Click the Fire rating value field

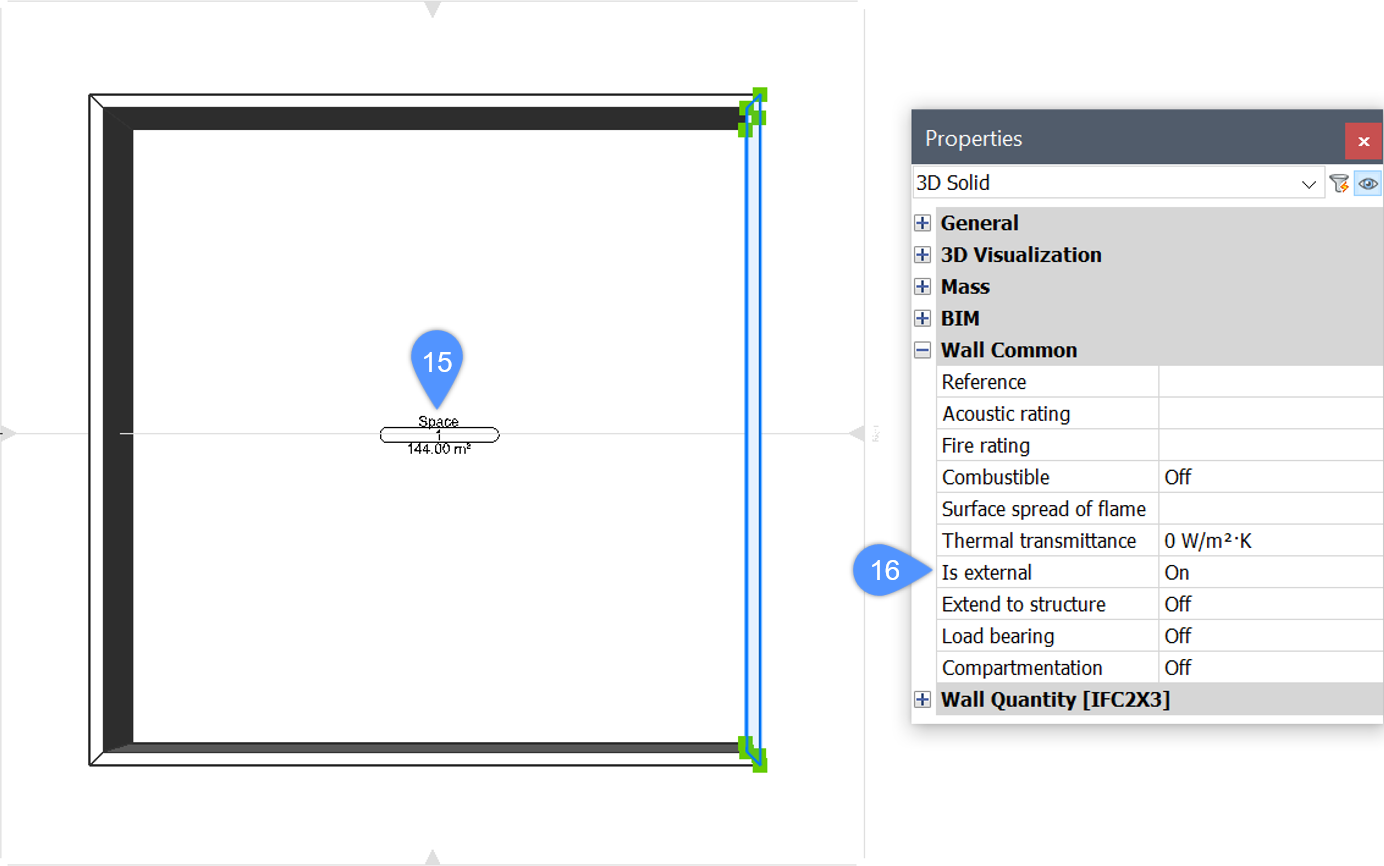[1269, 445]
